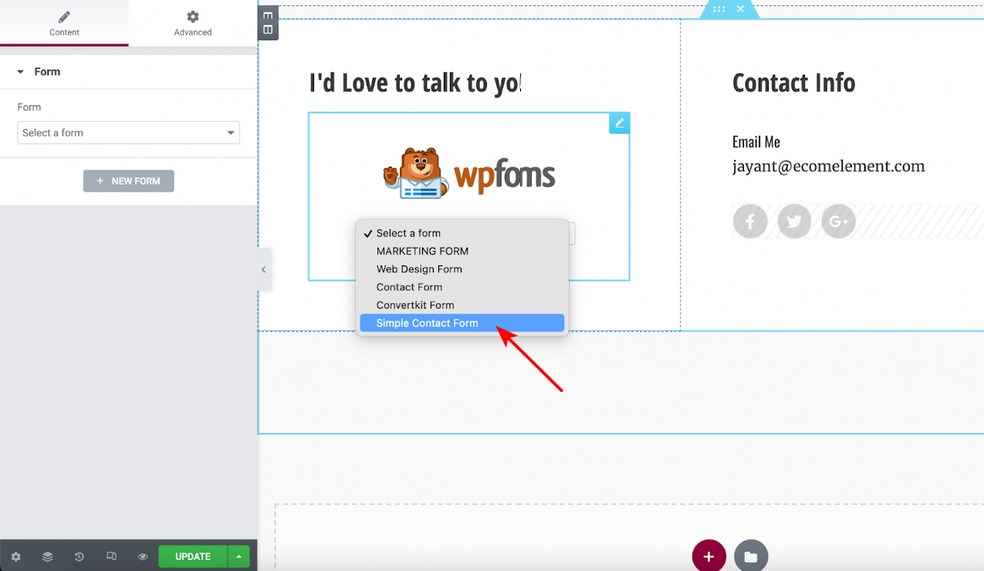
Task: Open Elementor settings gear in bottom bar
Action: pos(16,557)
